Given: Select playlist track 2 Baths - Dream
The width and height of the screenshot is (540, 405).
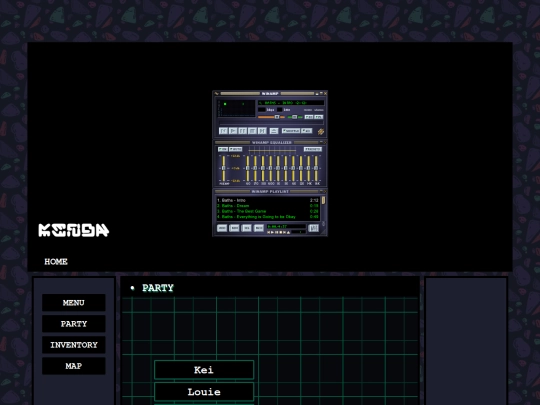Looking at the screenshot, I should click(x=268, y=206).
